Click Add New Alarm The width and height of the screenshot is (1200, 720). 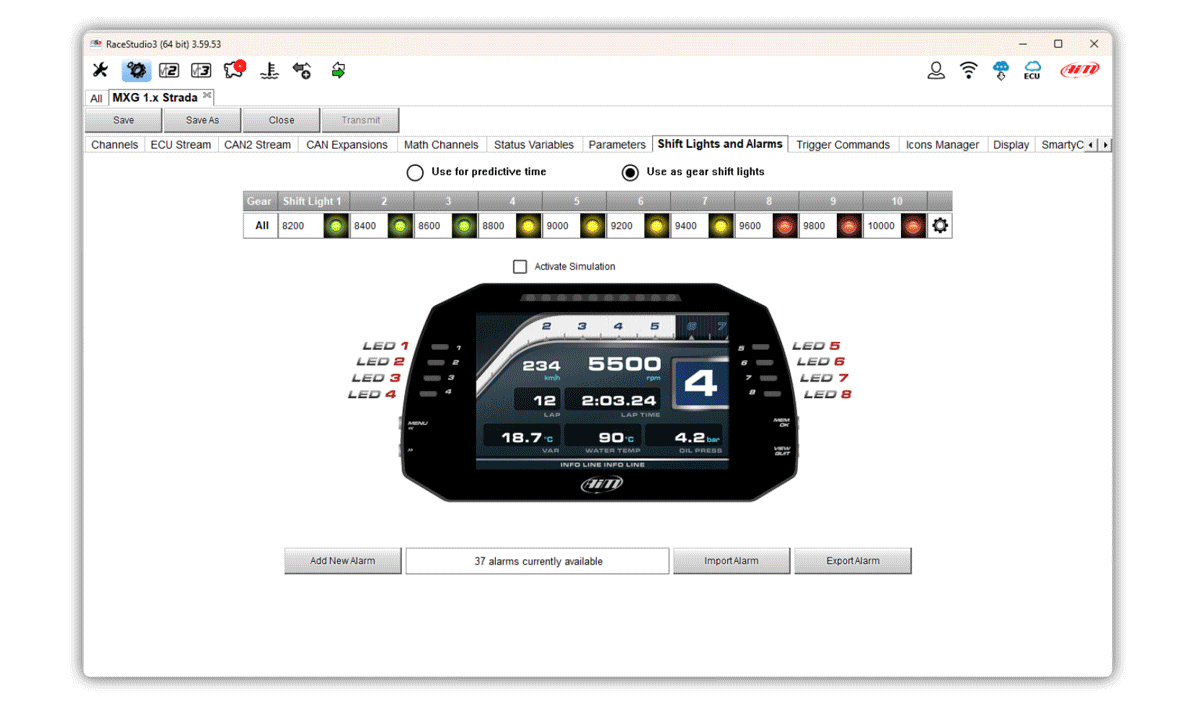pyautogui.click(x=343, y=561)
